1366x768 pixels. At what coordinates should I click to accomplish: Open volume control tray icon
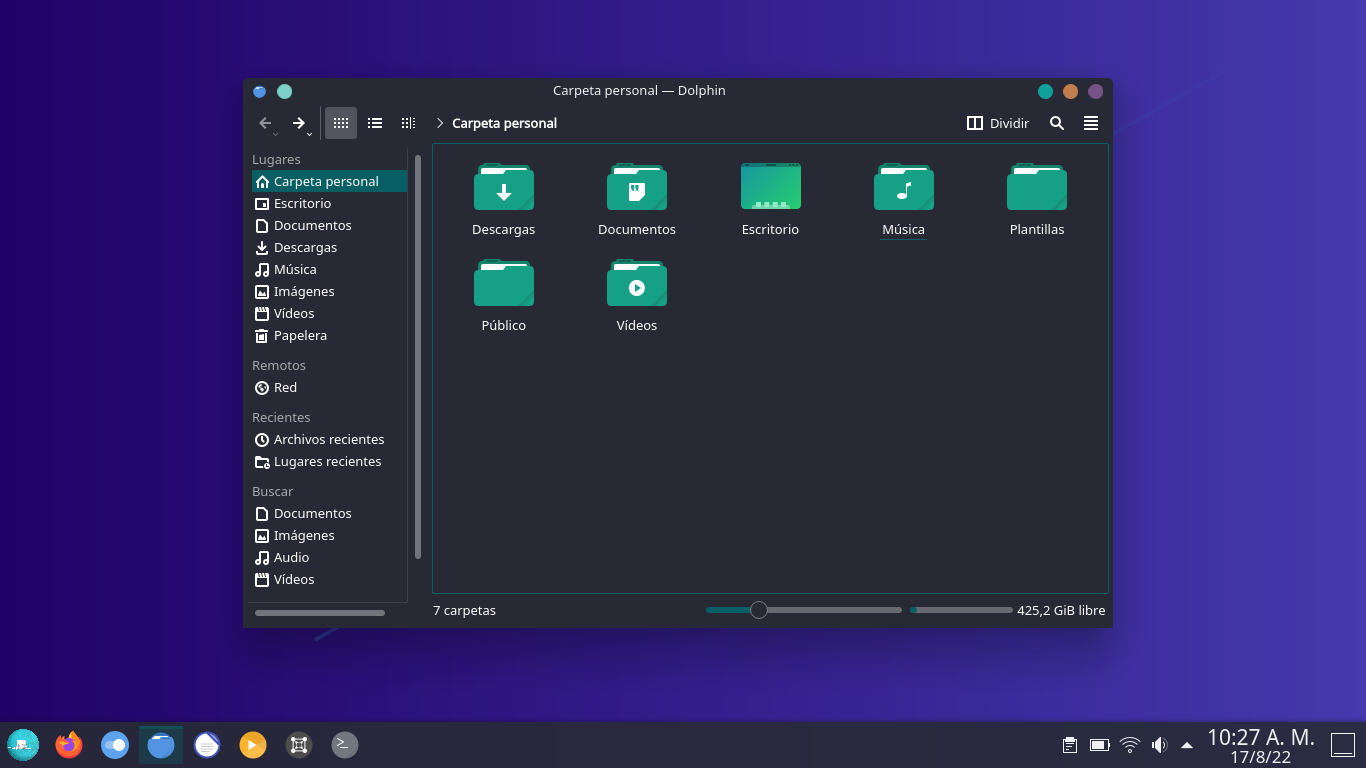(x=1159, y=745)
